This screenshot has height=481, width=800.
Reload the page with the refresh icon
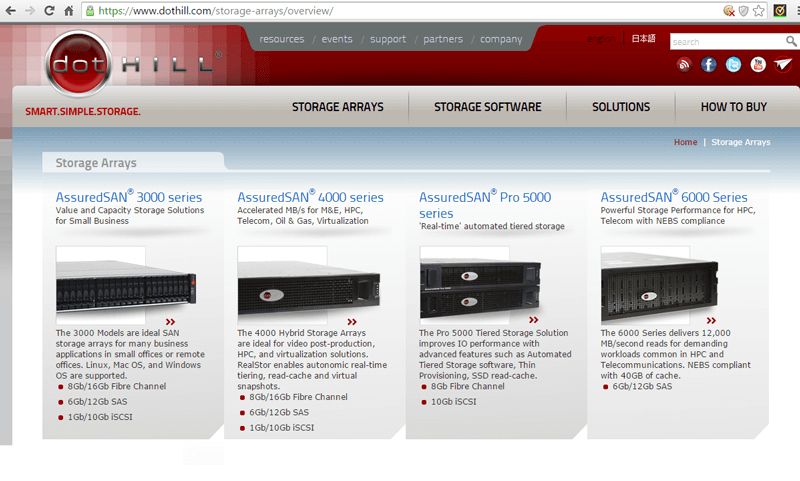tap(49, 10)
